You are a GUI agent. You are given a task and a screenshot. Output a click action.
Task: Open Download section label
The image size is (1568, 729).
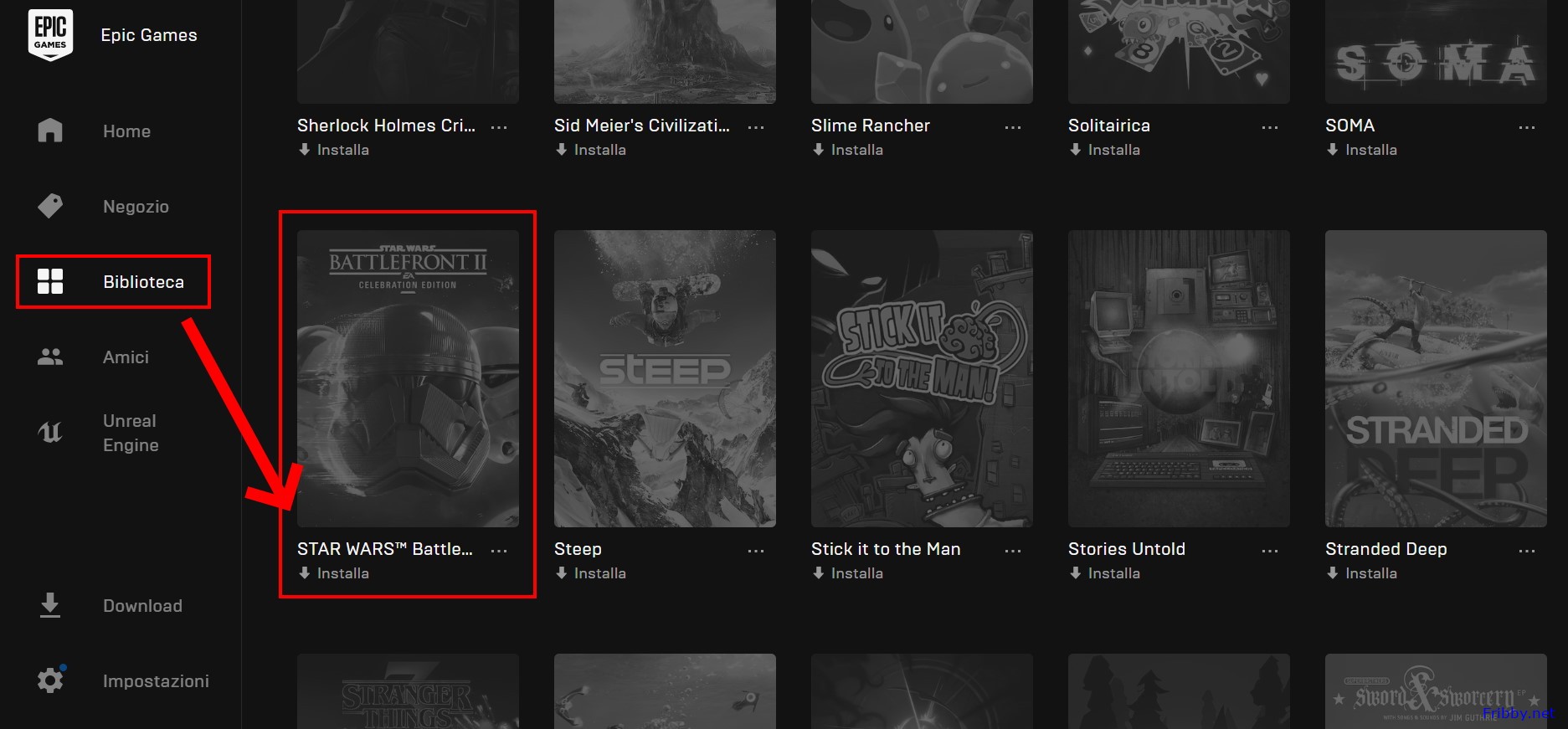coord(142,606)
